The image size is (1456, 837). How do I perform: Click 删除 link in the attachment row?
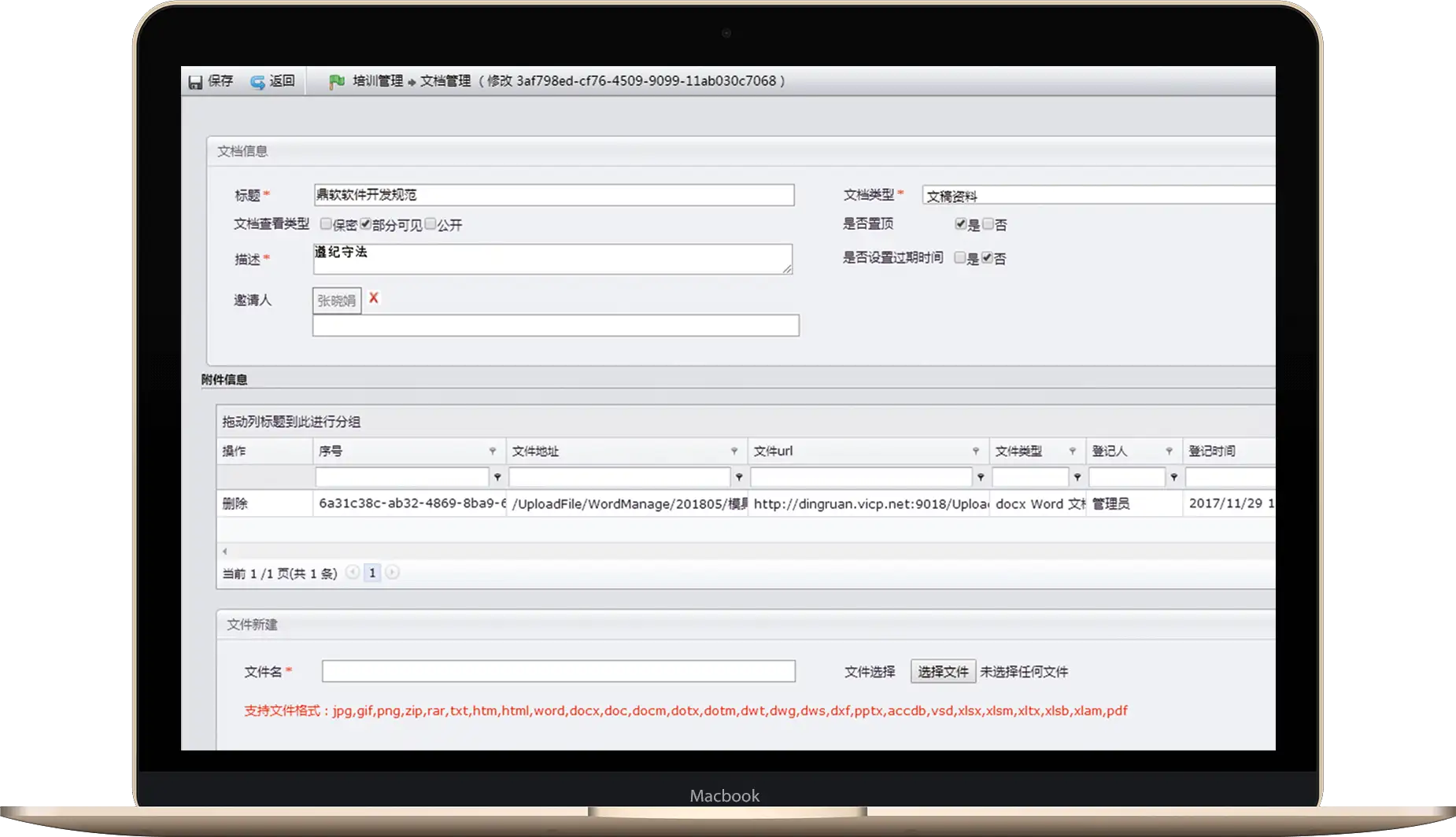(235, 503)
